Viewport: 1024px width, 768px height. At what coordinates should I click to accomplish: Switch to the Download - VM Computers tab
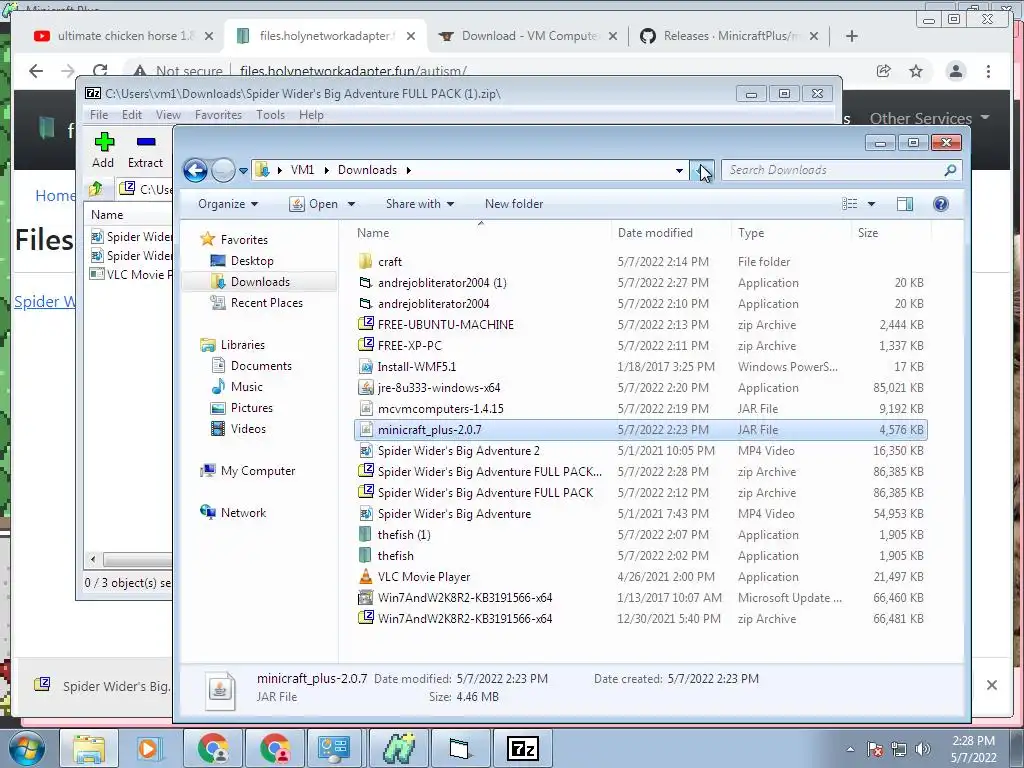528,37
